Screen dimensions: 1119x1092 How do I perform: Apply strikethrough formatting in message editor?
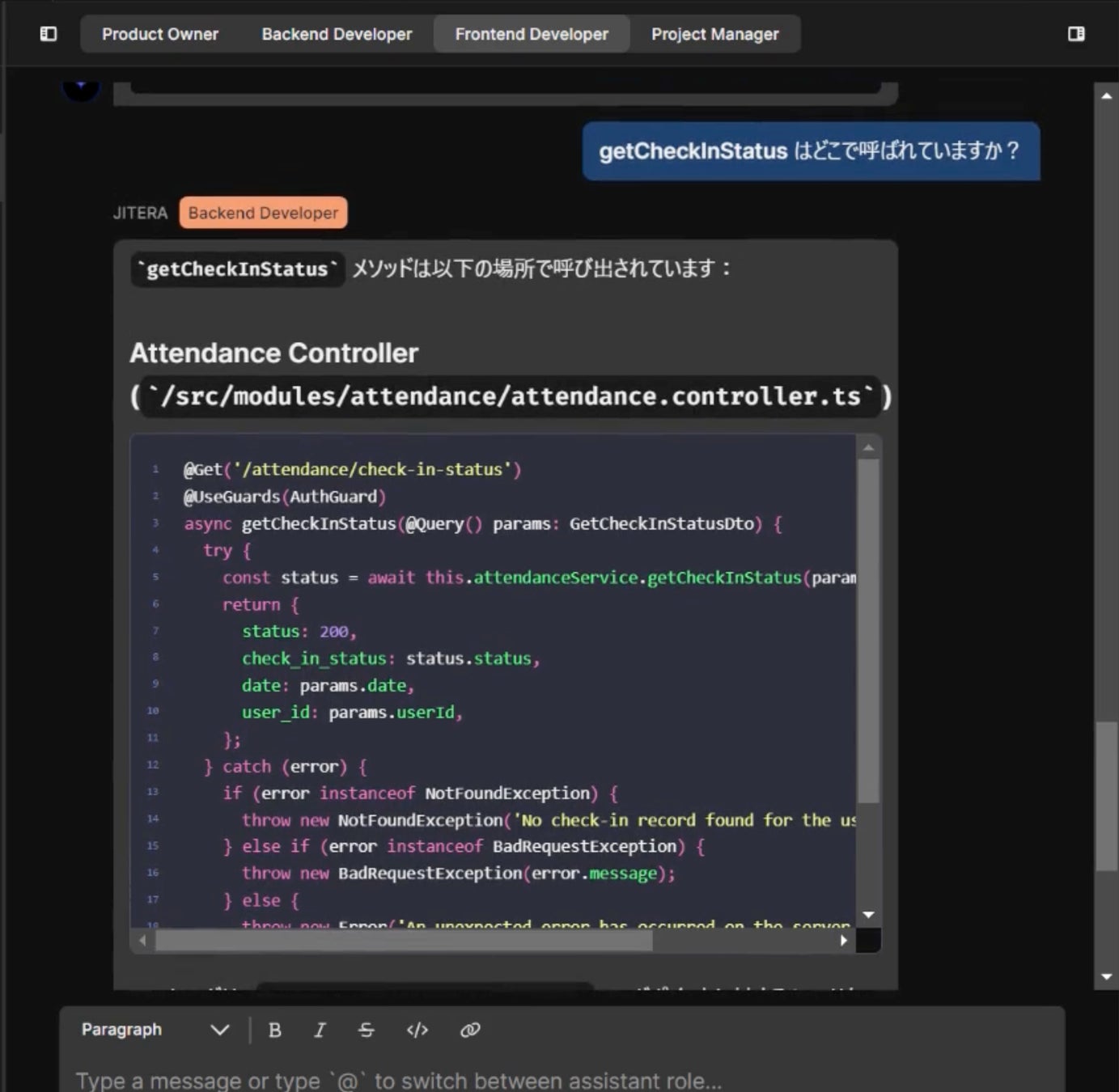pos(367,1030)
